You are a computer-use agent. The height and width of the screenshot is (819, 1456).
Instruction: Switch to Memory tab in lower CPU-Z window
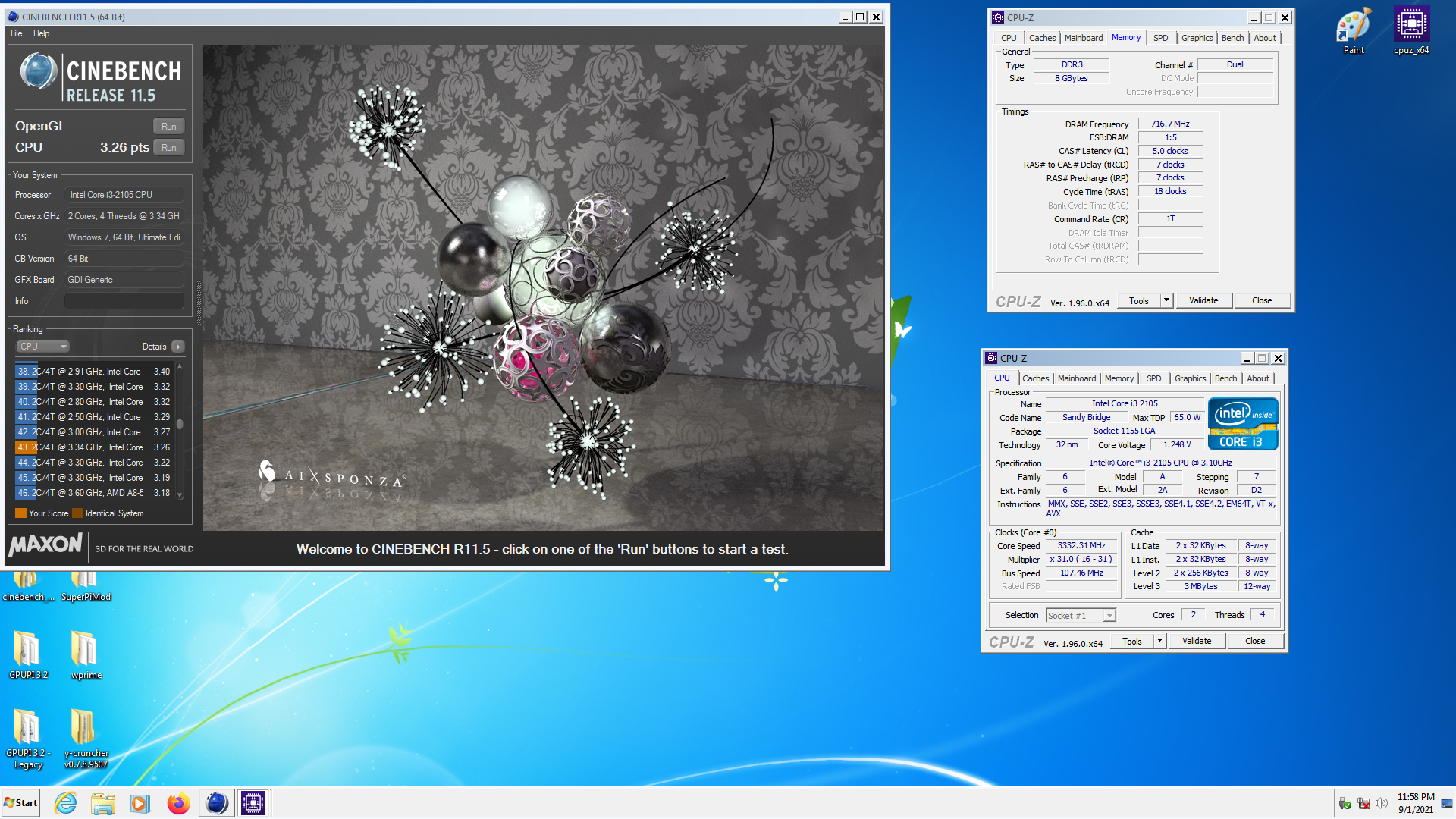click(1119, 378)
